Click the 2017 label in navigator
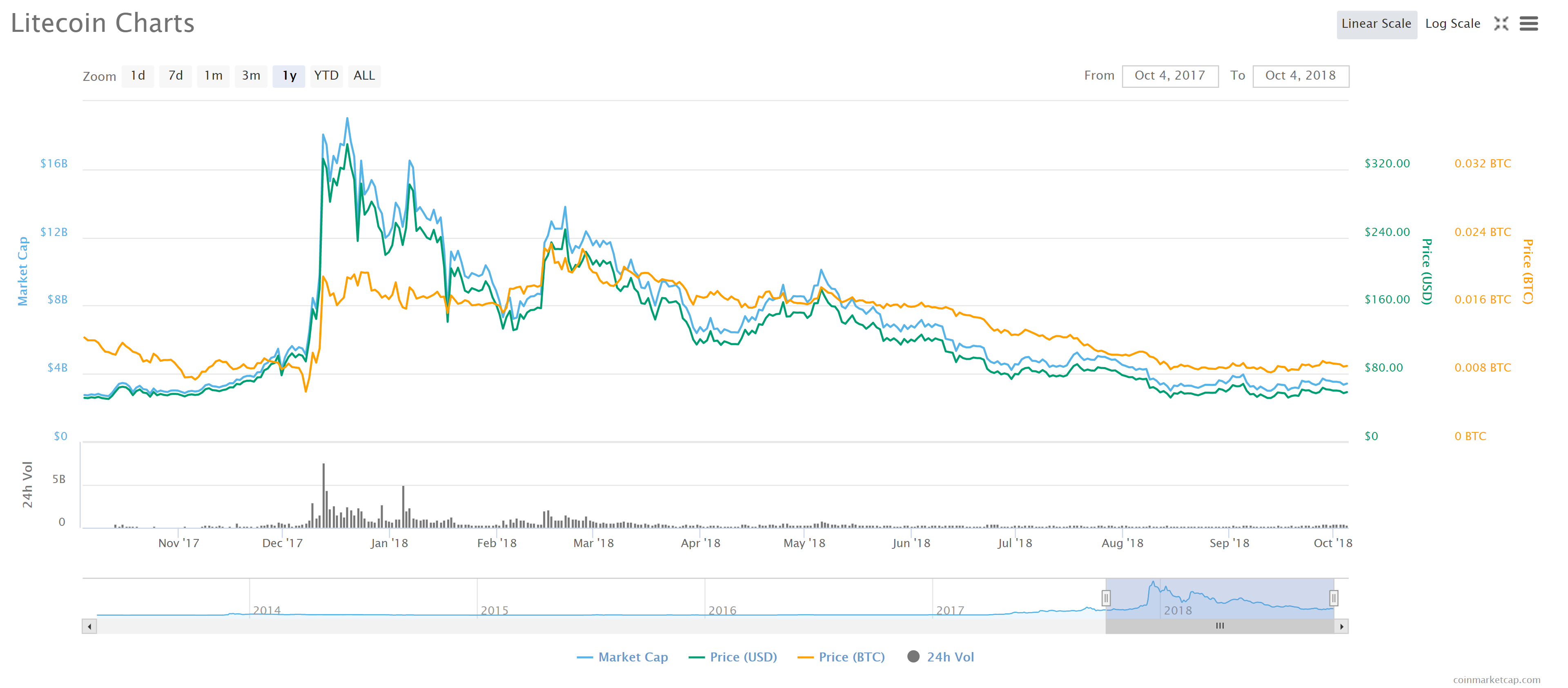1568x688 pixels. (950, 610)
